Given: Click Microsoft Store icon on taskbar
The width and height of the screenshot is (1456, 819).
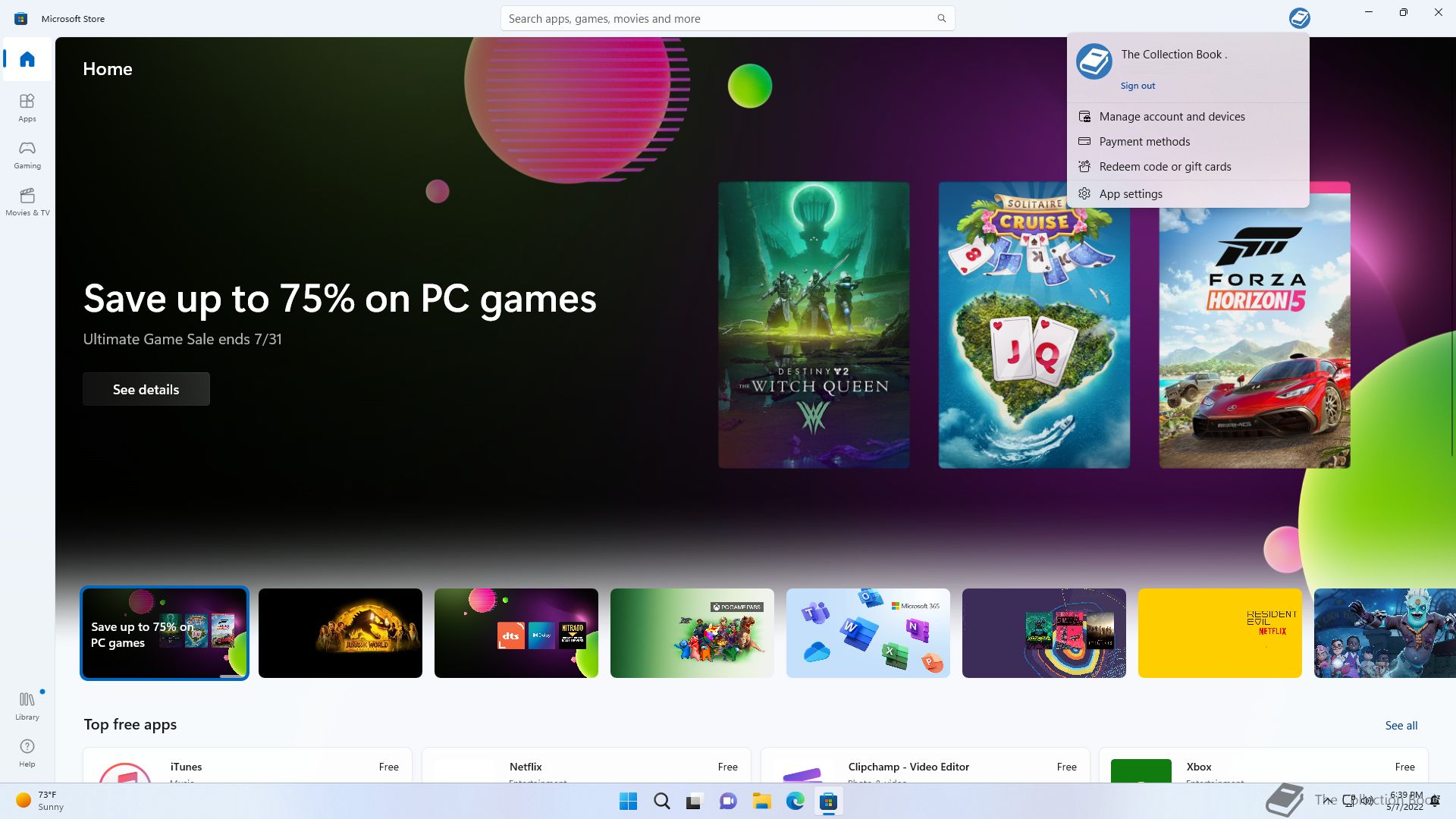Looking at the screenshot, I should tap(828, 802).
